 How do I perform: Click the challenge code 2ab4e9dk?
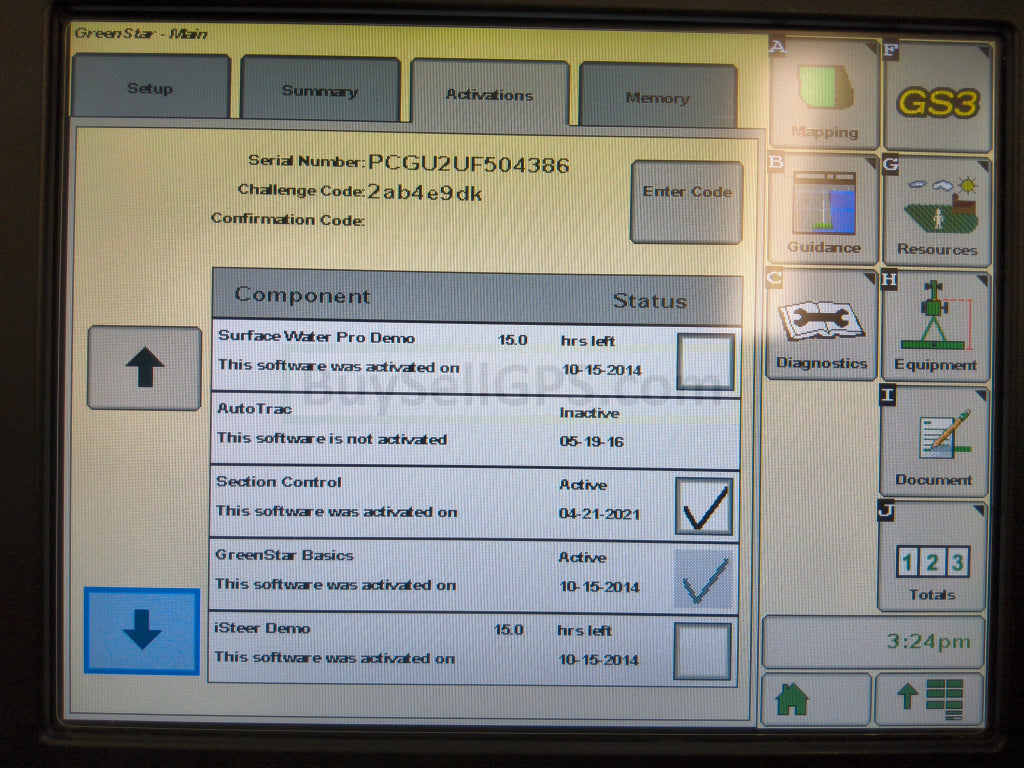point(424,193)
